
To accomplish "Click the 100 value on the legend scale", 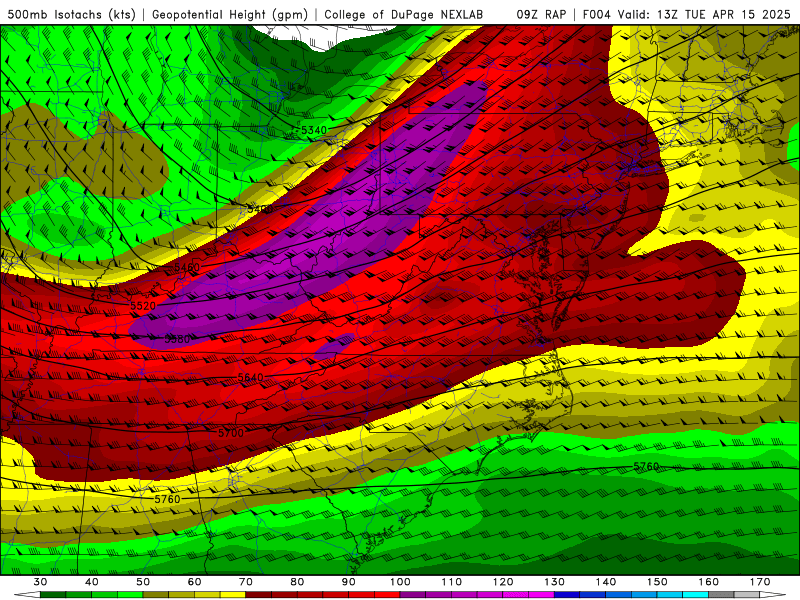I will (400, 582).
